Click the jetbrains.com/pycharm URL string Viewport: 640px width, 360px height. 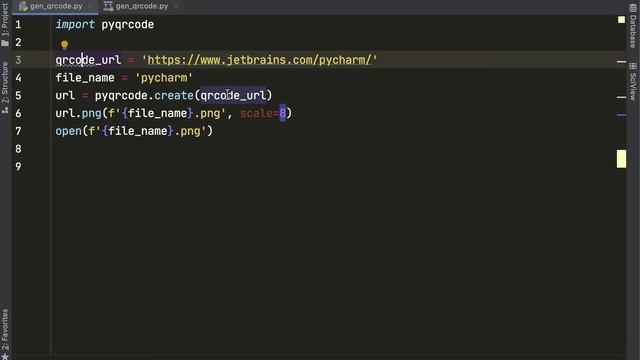pos(259,60)
